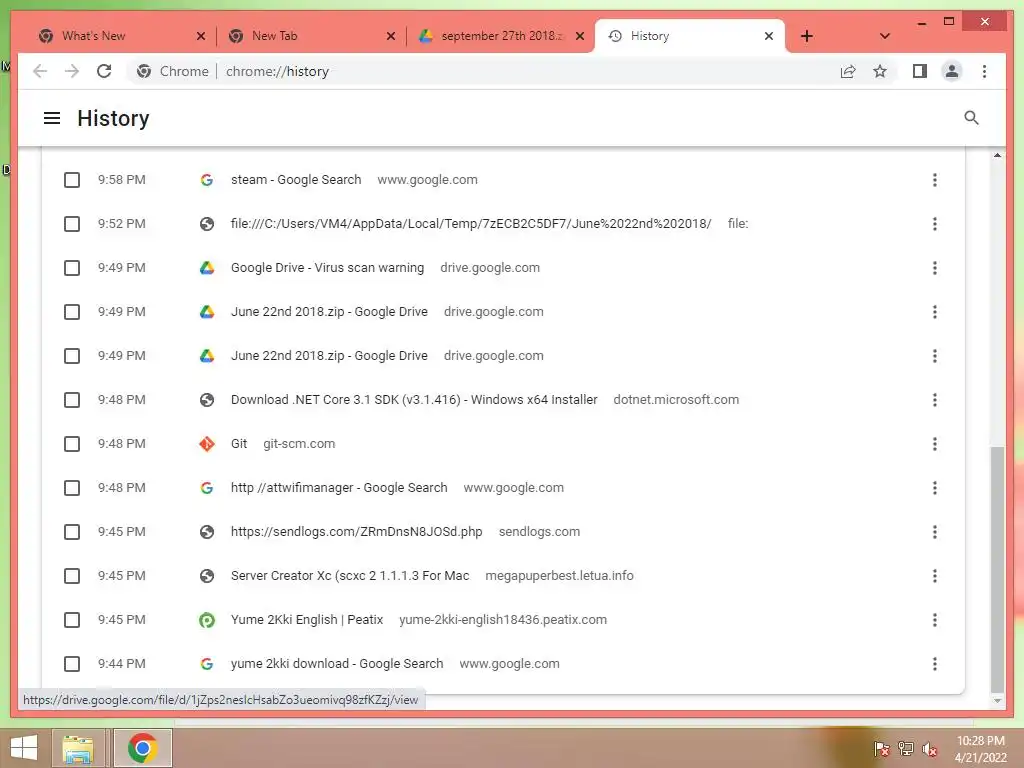1024x768 pixels.
Task: Go back with the back arrow
Action: point(40,71)
